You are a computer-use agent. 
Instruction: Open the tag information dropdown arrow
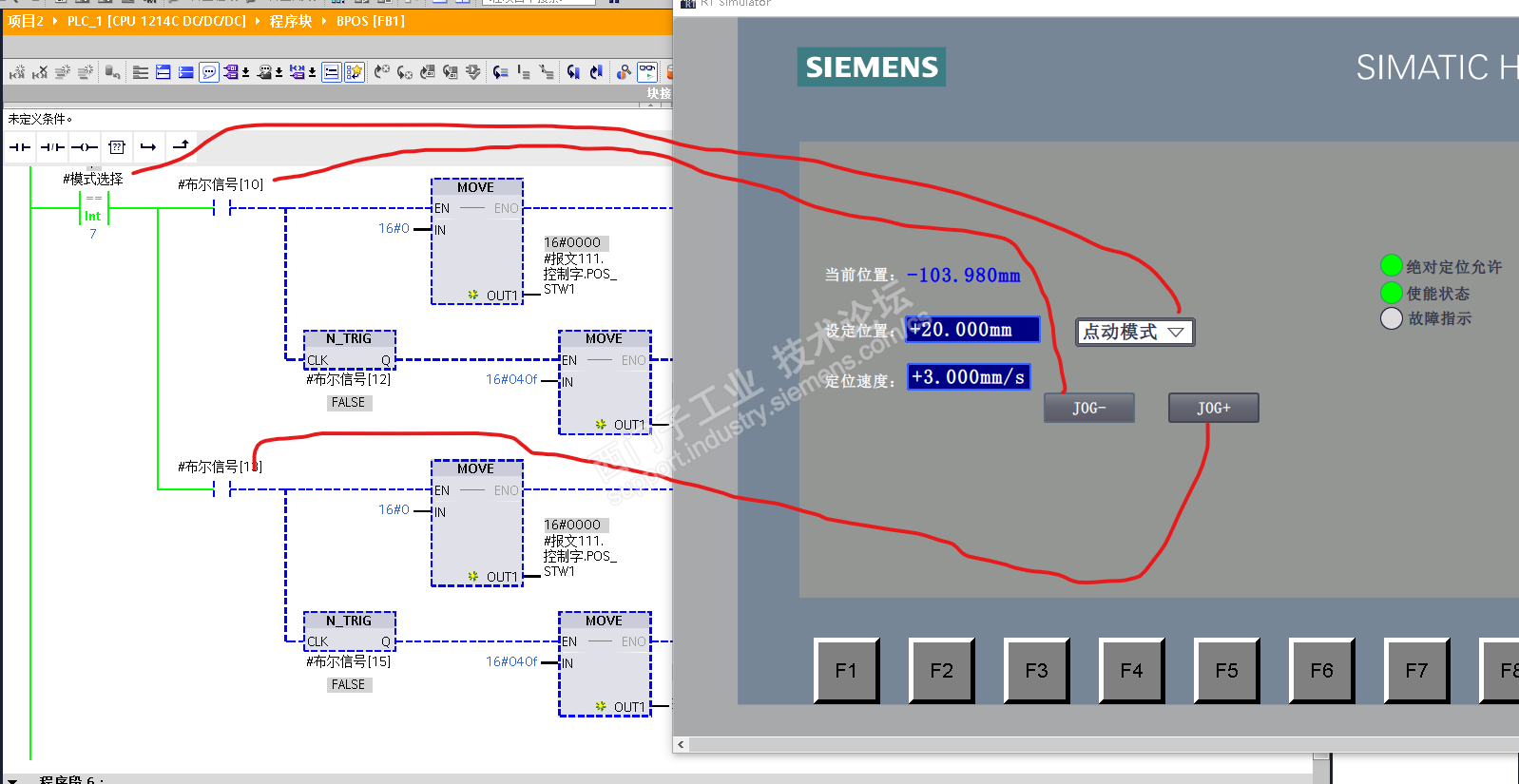tap(279, 72)
